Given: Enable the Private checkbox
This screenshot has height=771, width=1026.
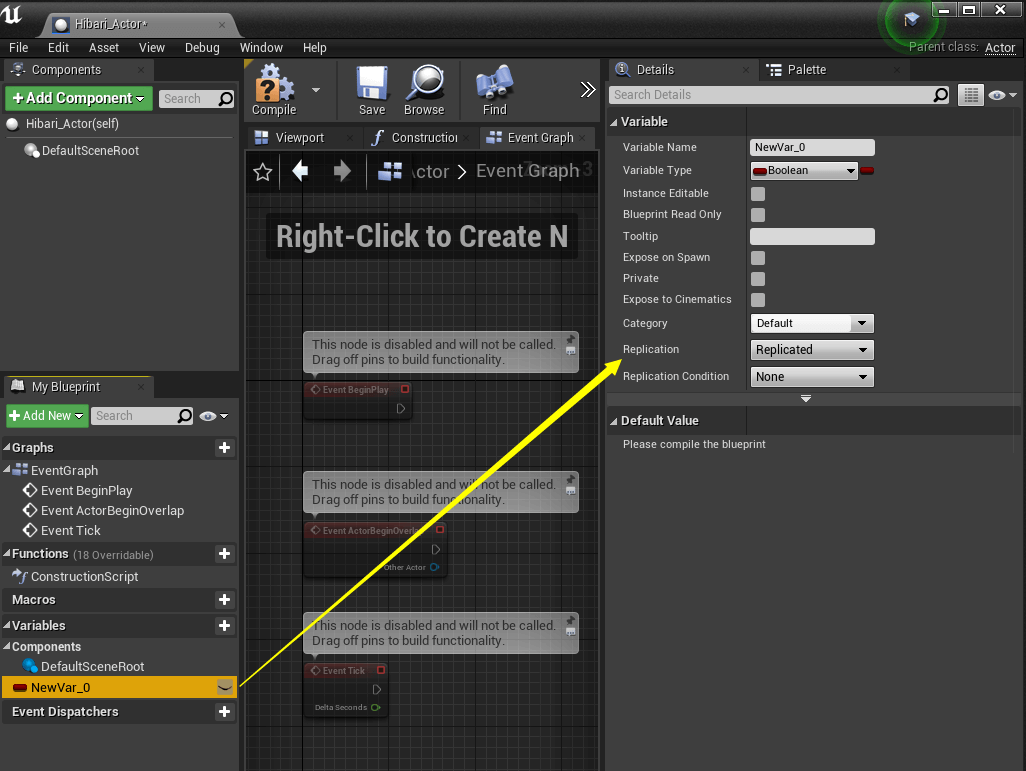Looking at the screenshot, I should tap(758, 279).
